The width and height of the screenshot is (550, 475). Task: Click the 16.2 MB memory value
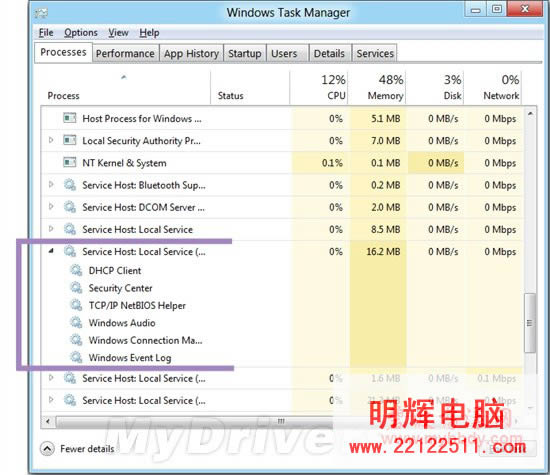[383, 252]
